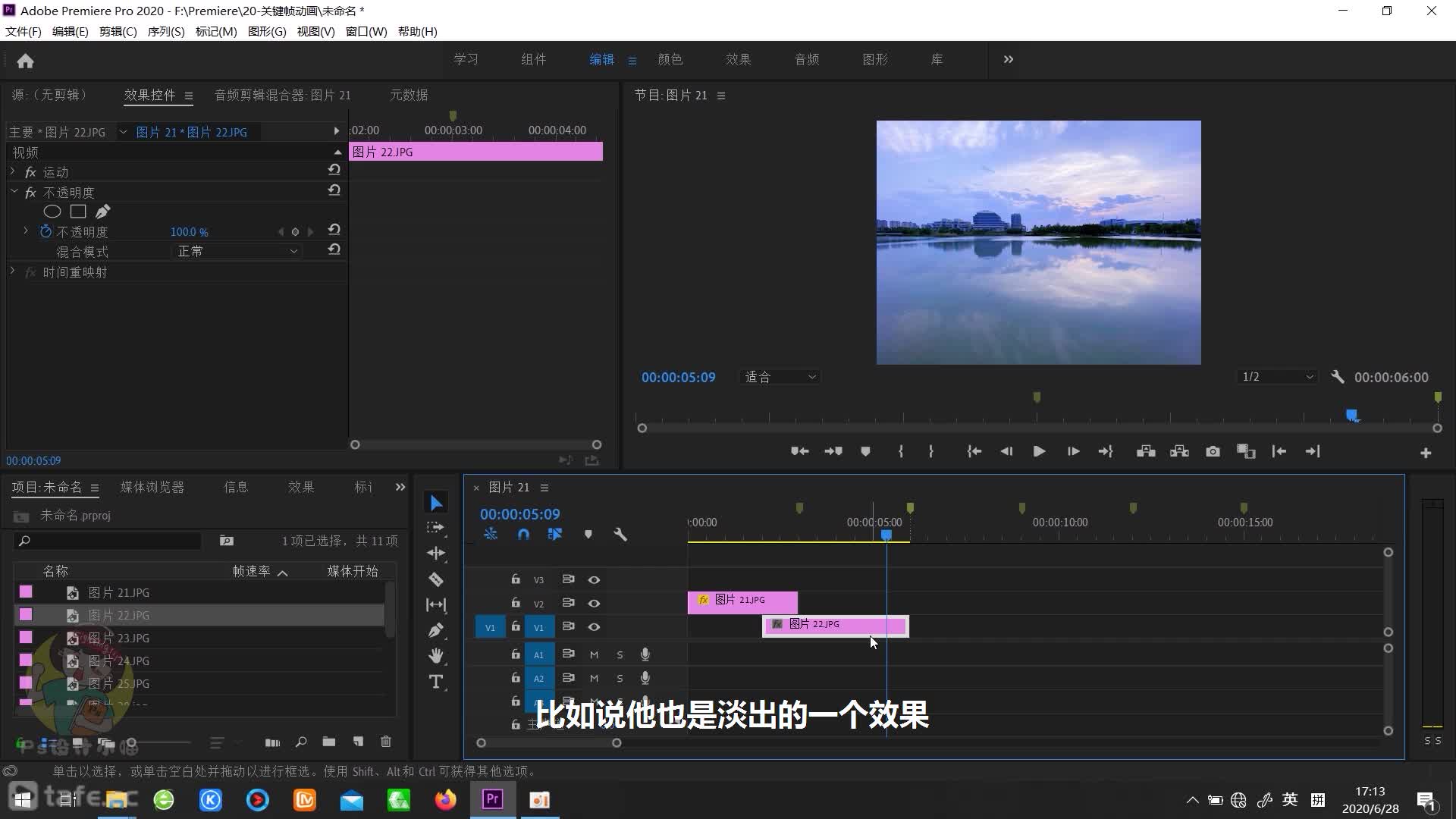Click Find magnifier in Project panel footer
1456x819 pixels.
[301, 742]
